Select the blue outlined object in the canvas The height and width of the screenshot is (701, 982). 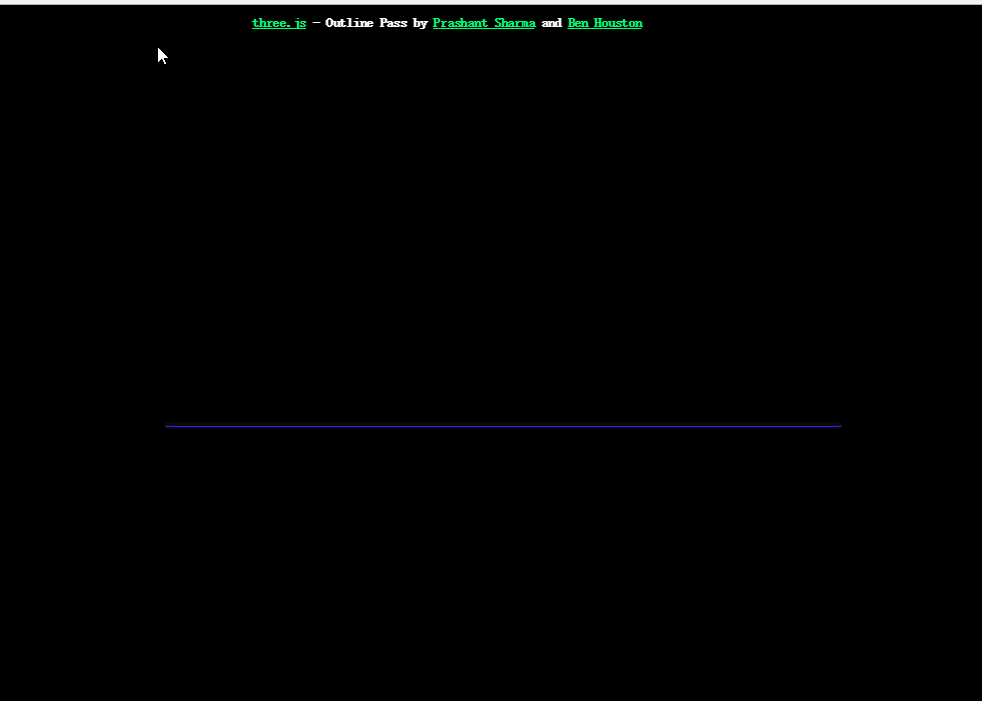503,425
